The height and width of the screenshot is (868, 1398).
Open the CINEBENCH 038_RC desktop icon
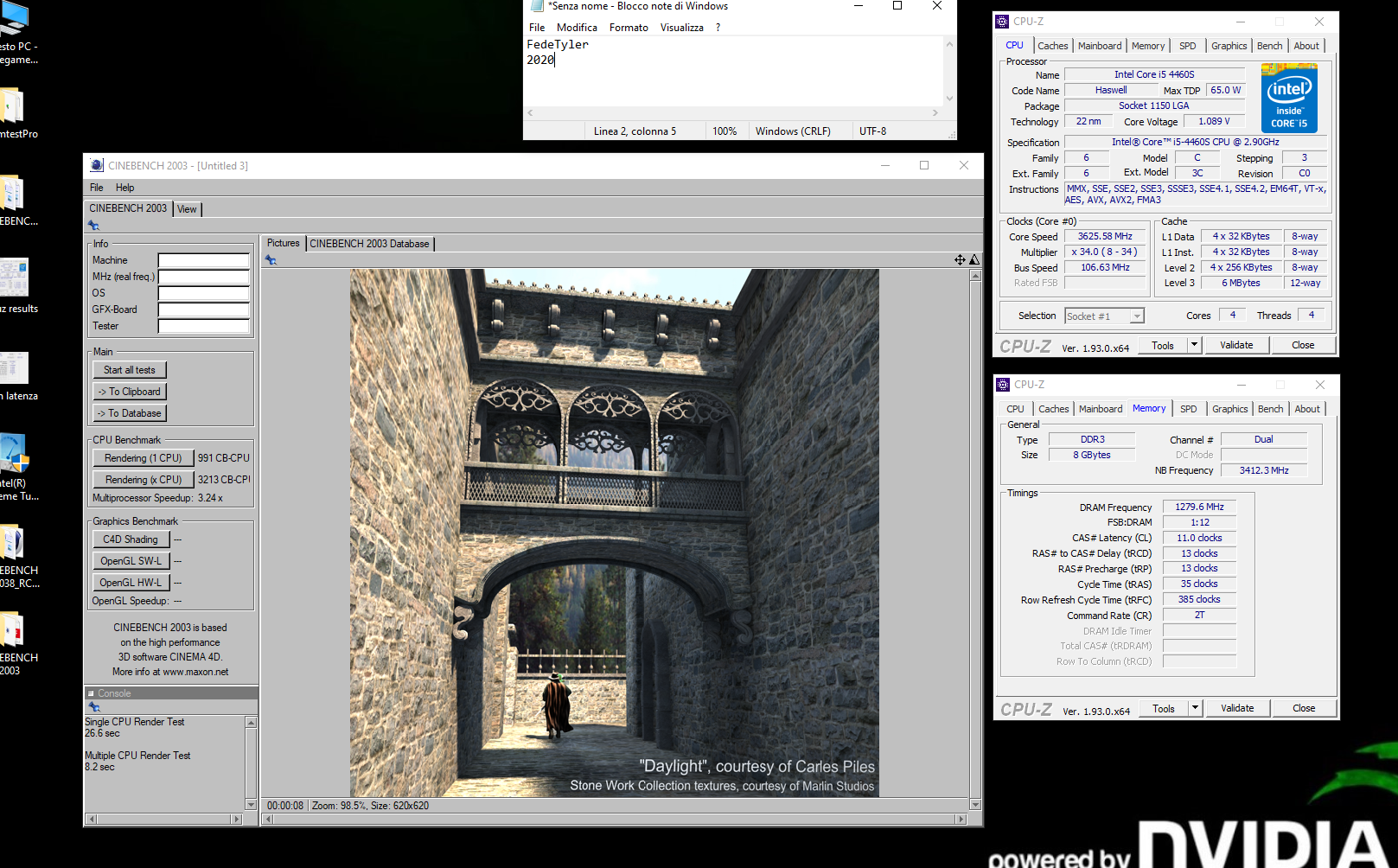pyautogui.click(x=16, y=555)
